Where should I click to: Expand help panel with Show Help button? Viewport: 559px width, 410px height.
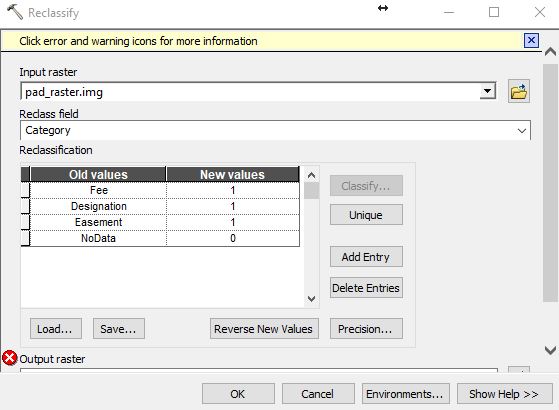click(x=504, y=394)
